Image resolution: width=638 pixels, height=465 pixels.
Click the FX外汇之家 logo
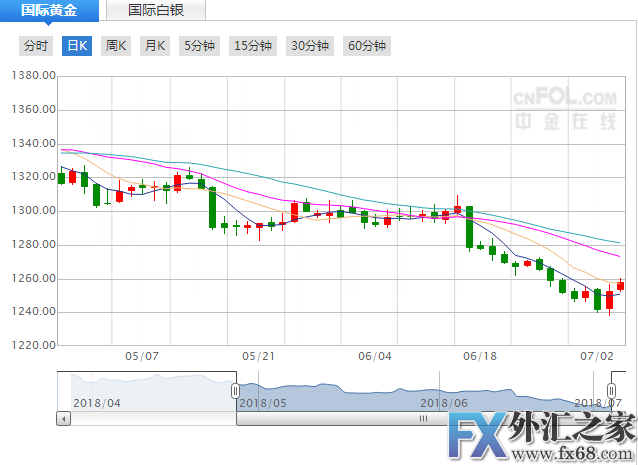click(540, 438)
